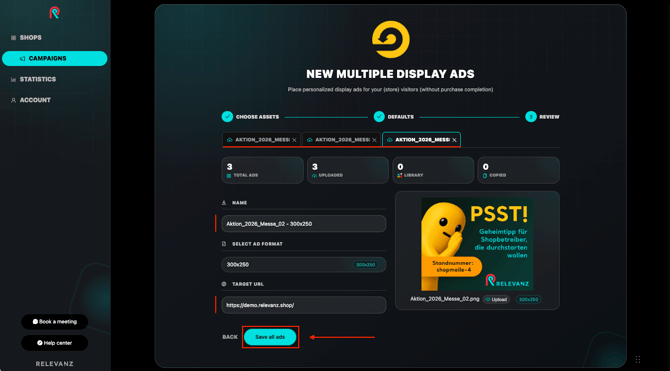The width and height of the screenshot is (670, 371).
Task: Click the 300x250 badge under the preview
Action: coord(528,299)
